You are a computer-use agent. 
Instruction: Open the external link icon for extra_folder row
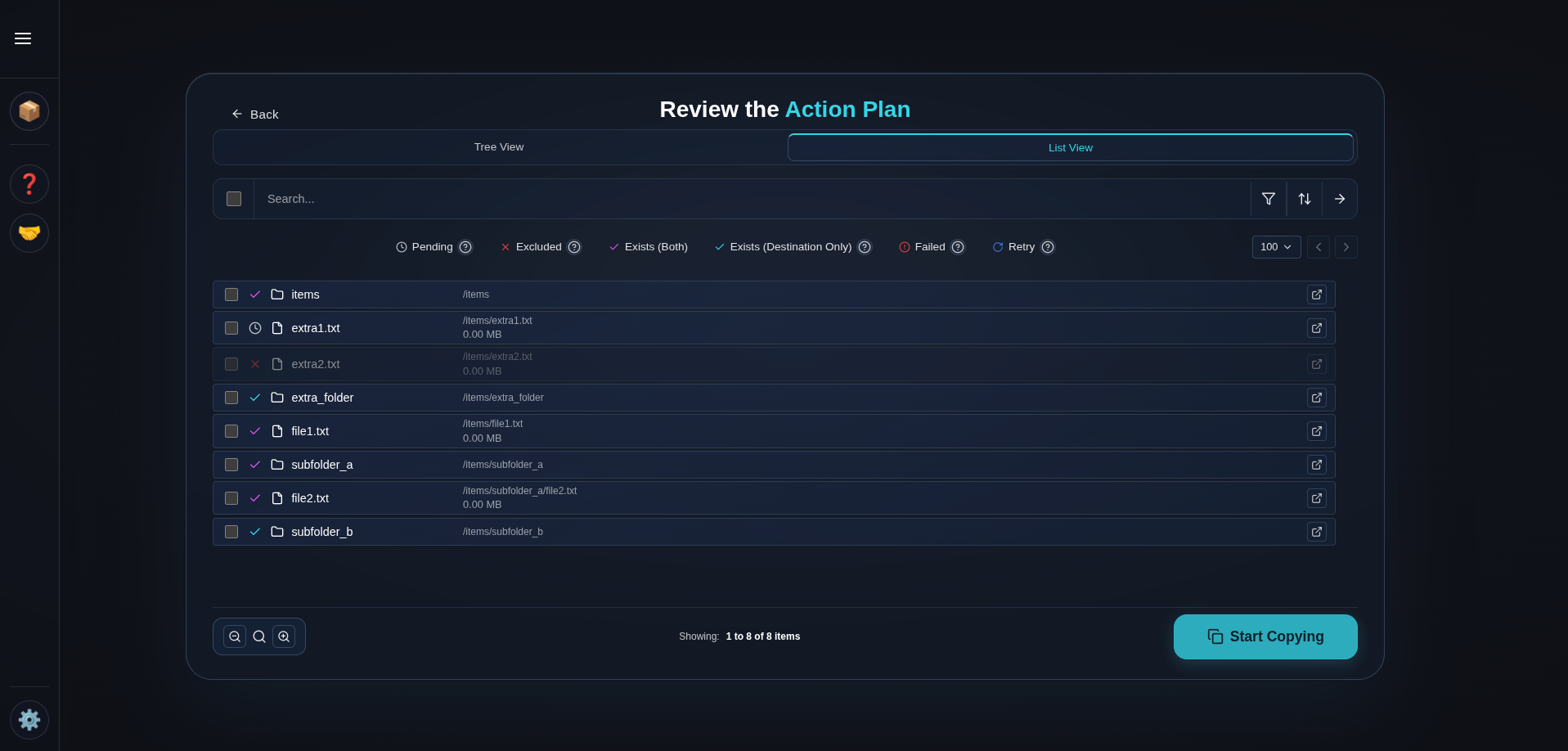point(1317,398)
